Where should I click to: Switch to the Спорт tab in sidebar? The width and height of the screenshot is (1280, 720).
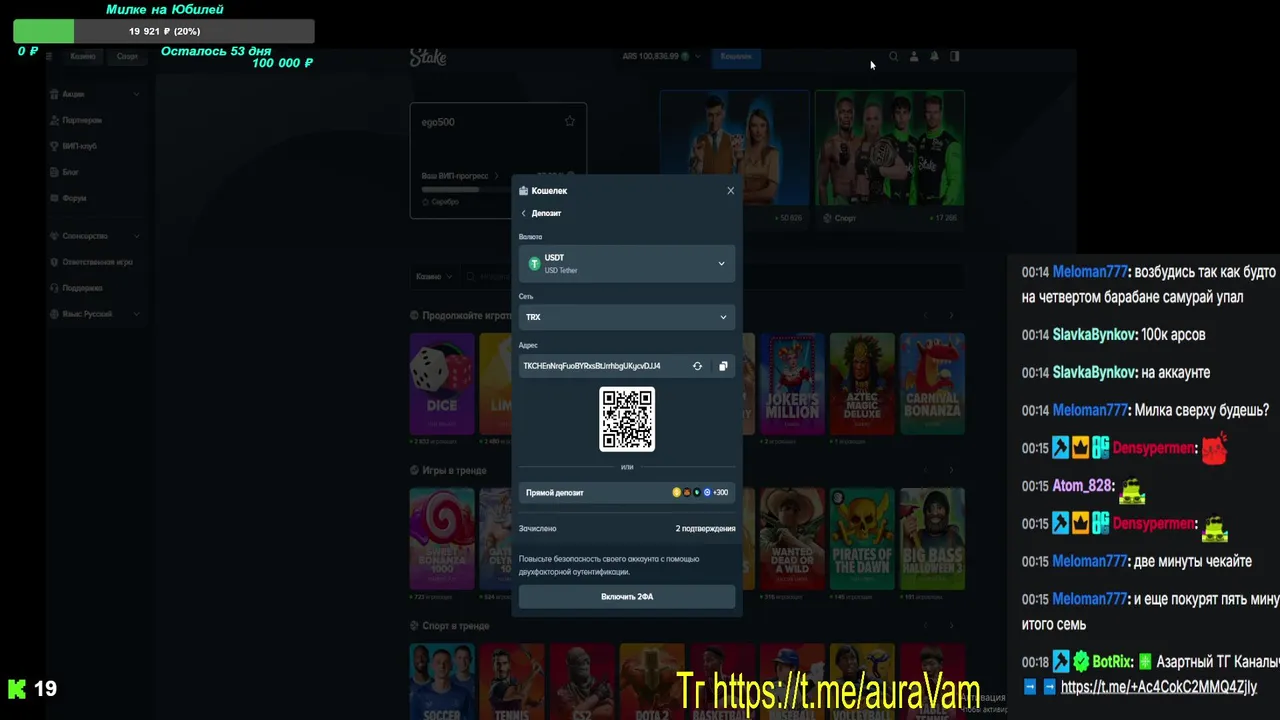pos(127,56)
